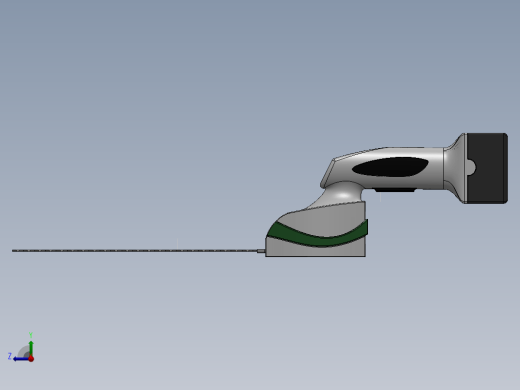This screenshot has height=390, width=520.
Task: Select the far left tip of the blade
Action: pos(13,251)
